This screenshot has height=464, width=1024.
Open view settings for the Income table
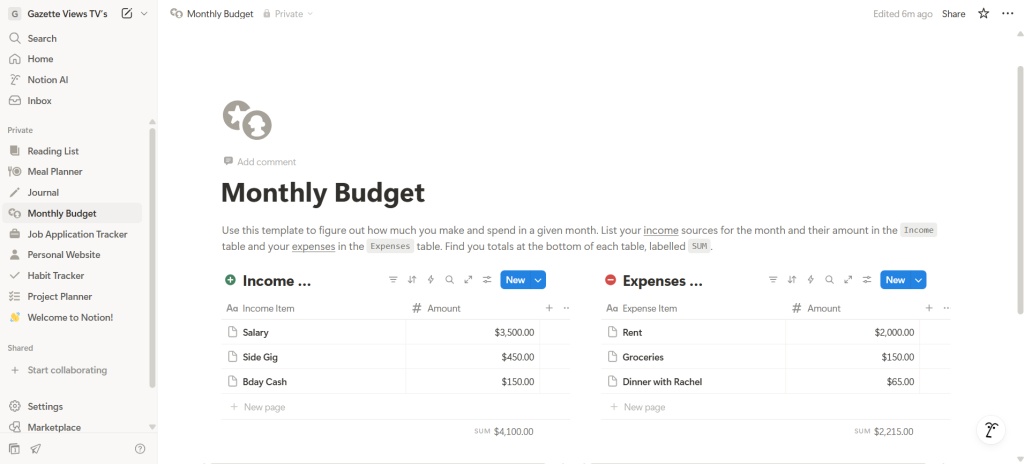pyautogui.click(x=487, y=280)
